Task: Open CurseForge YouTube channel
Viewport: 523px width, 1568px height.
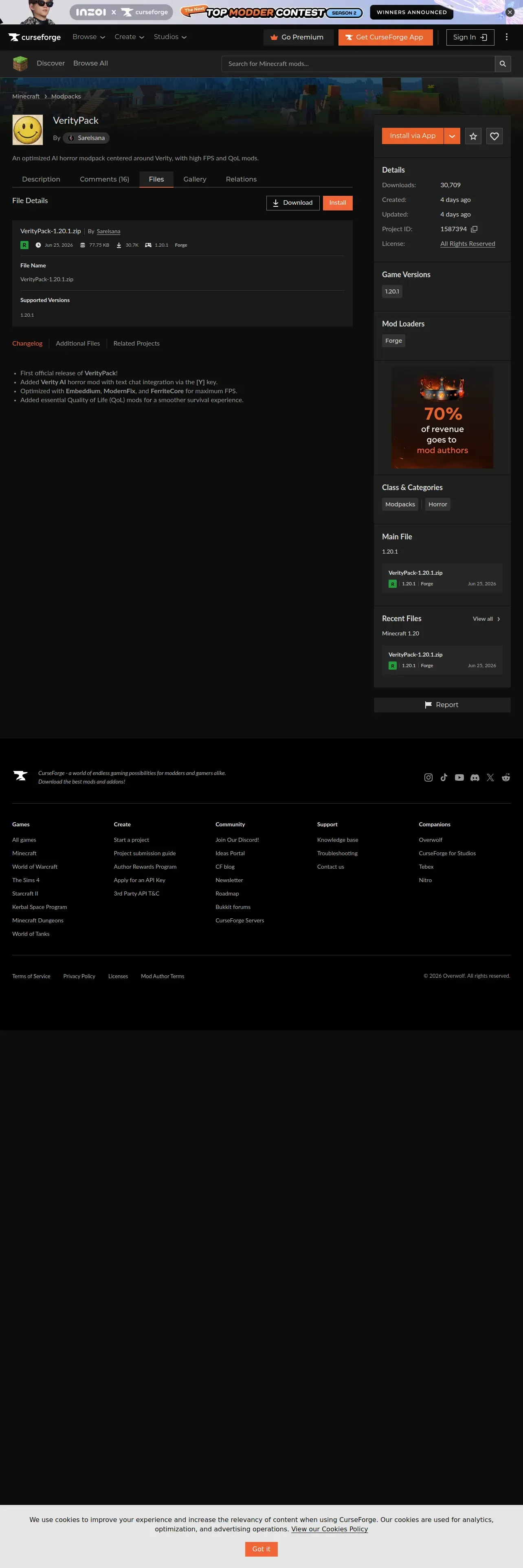Action: point(459,777)
